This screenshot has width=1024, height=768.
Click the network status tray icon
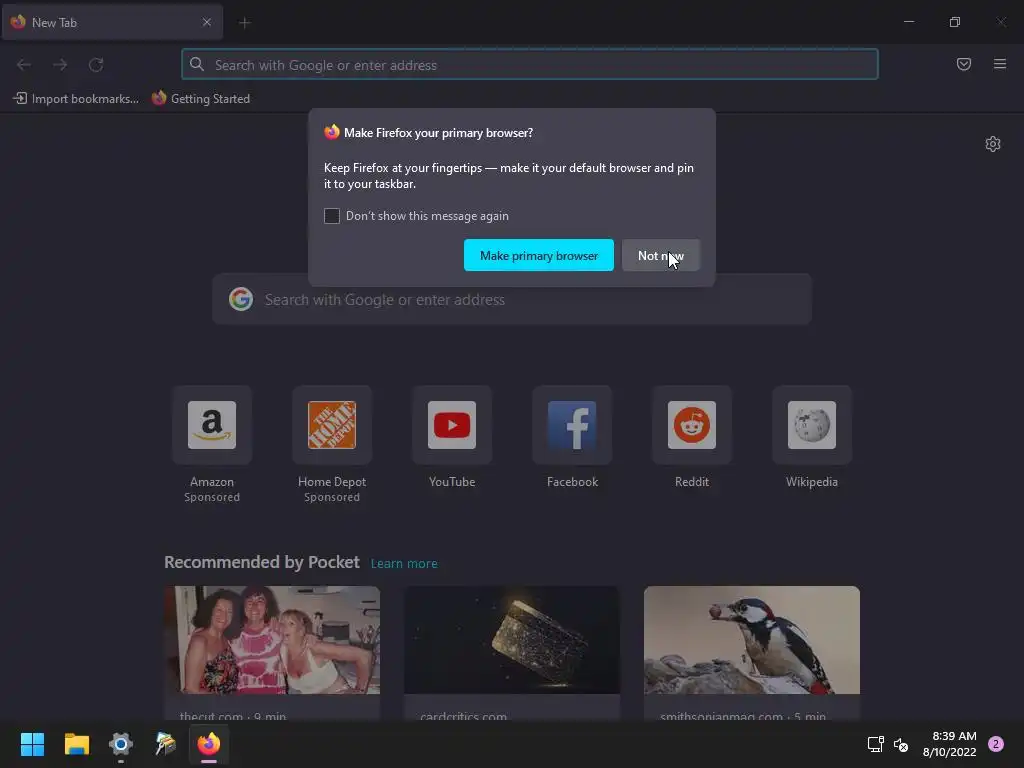tap(875, 744)
